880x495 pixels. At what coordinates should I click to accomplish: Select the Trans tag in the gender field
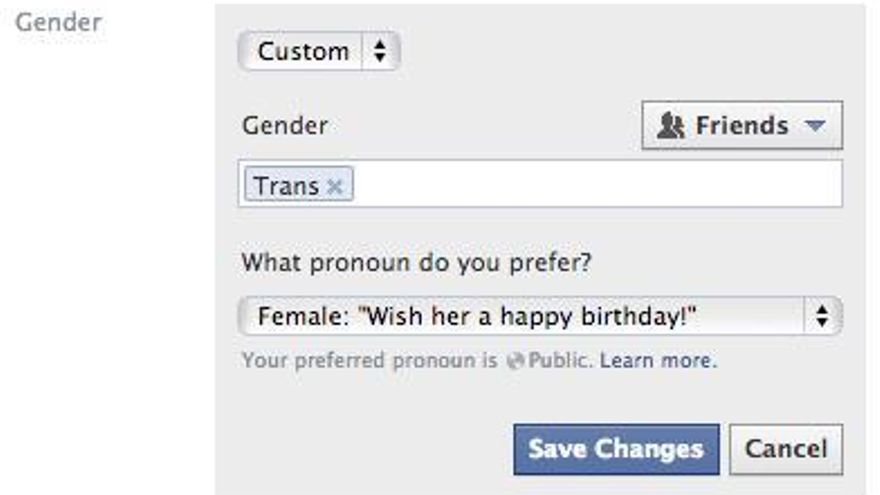point(286,186)
